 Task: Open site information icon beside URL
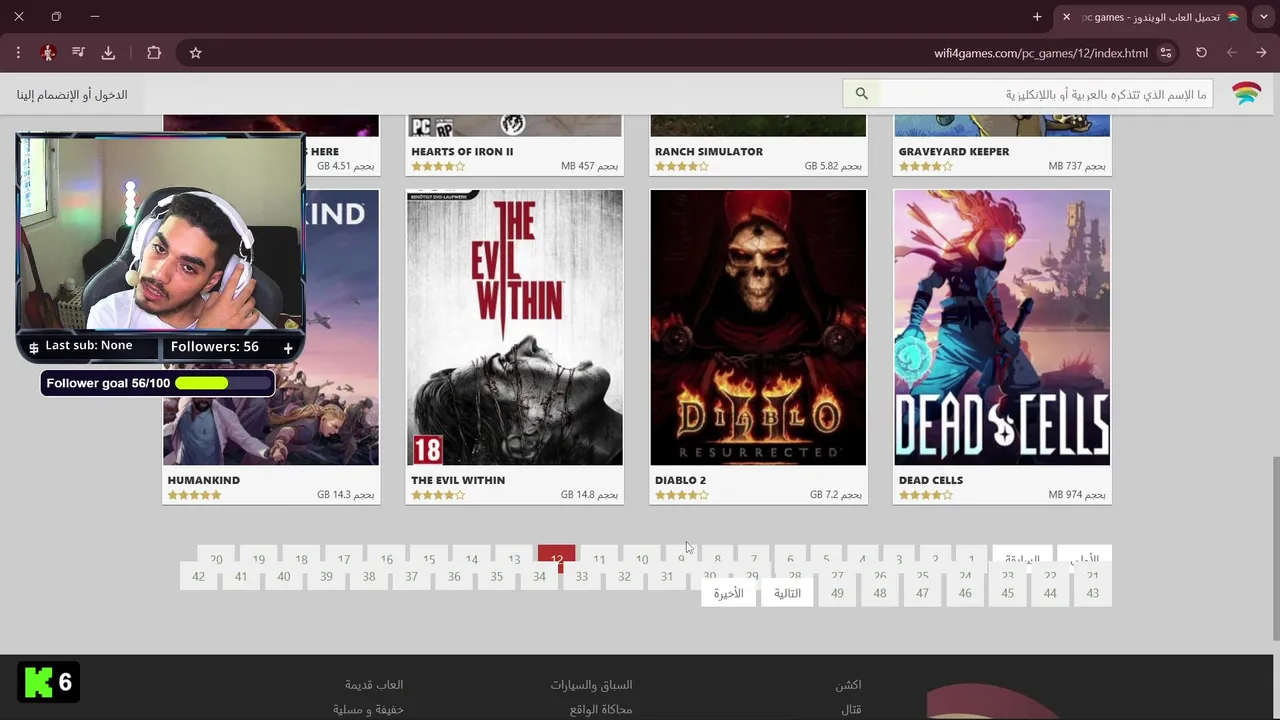coord(1166,53)
